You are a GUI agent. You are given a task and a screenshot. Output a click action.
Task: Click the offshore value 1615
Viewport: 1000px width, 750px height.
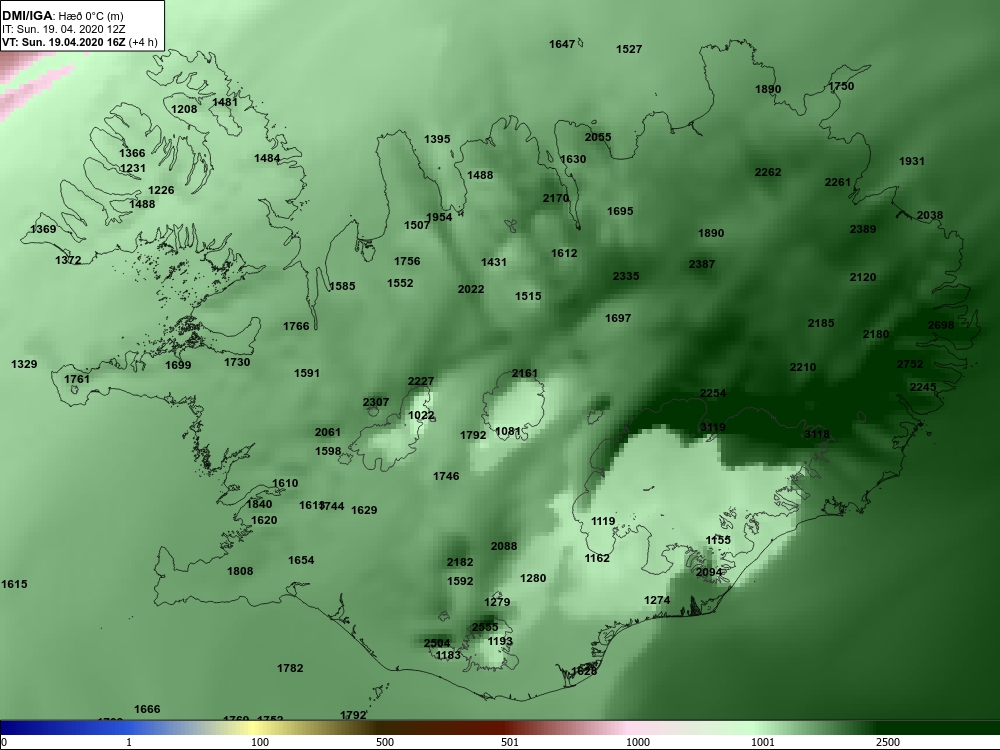pos(14,584)
